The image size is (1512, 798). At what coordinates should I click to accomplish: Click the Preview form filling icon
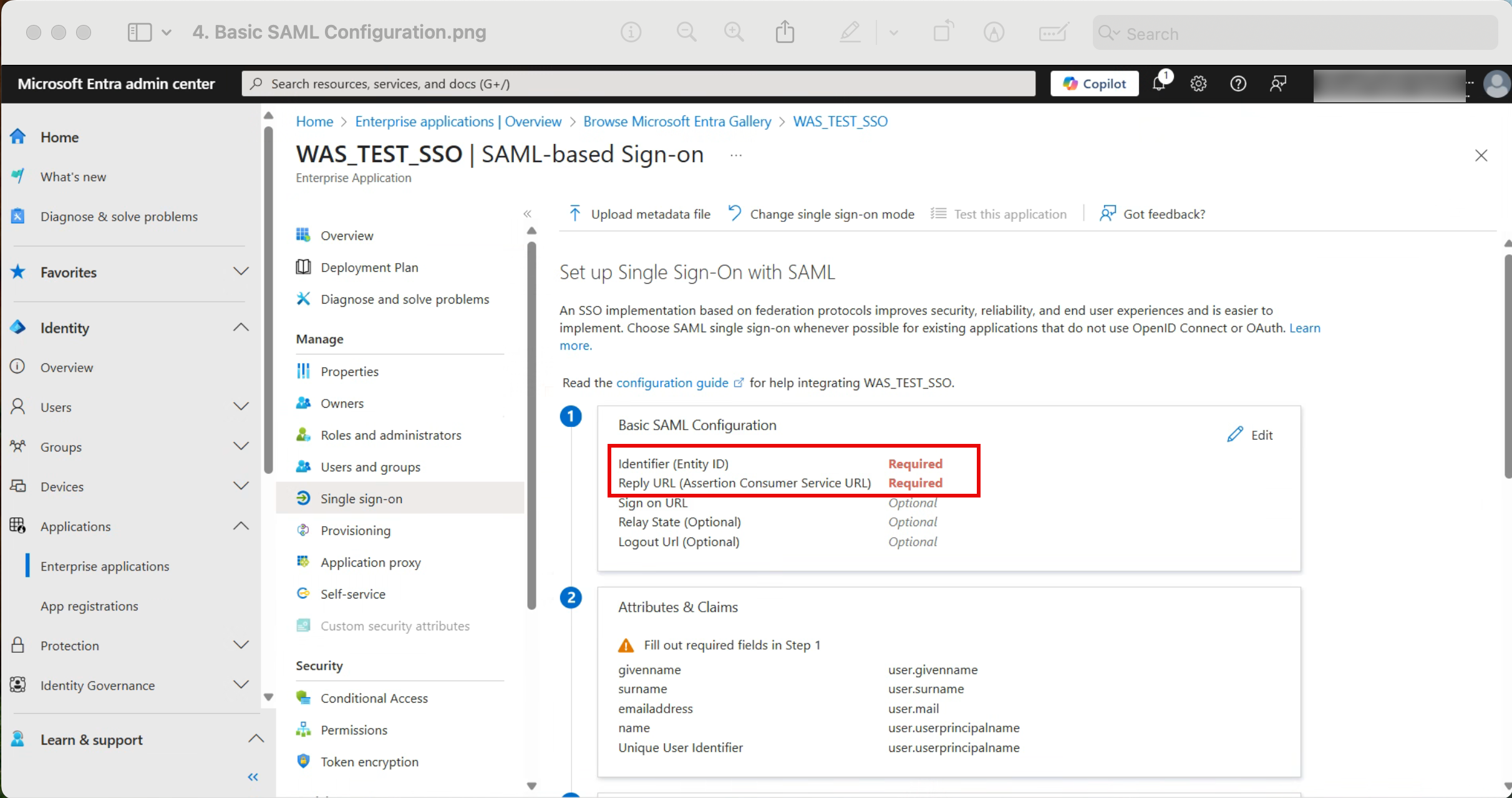(x=1054, y=32)
